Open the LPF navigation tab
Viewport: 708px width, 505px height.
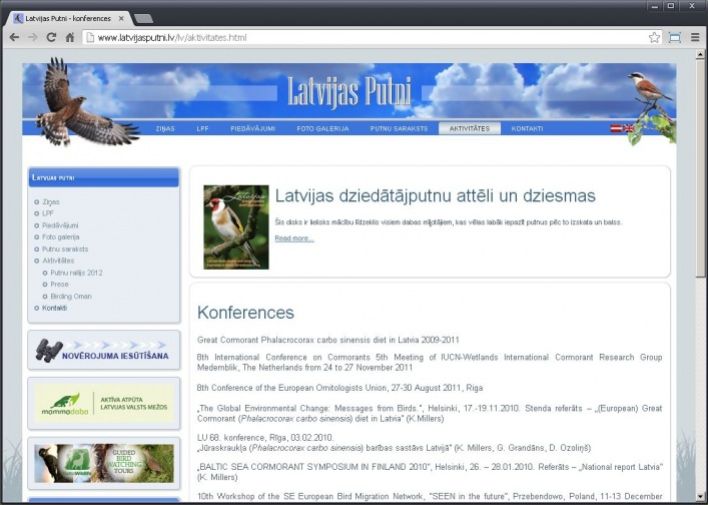[203, 129]
